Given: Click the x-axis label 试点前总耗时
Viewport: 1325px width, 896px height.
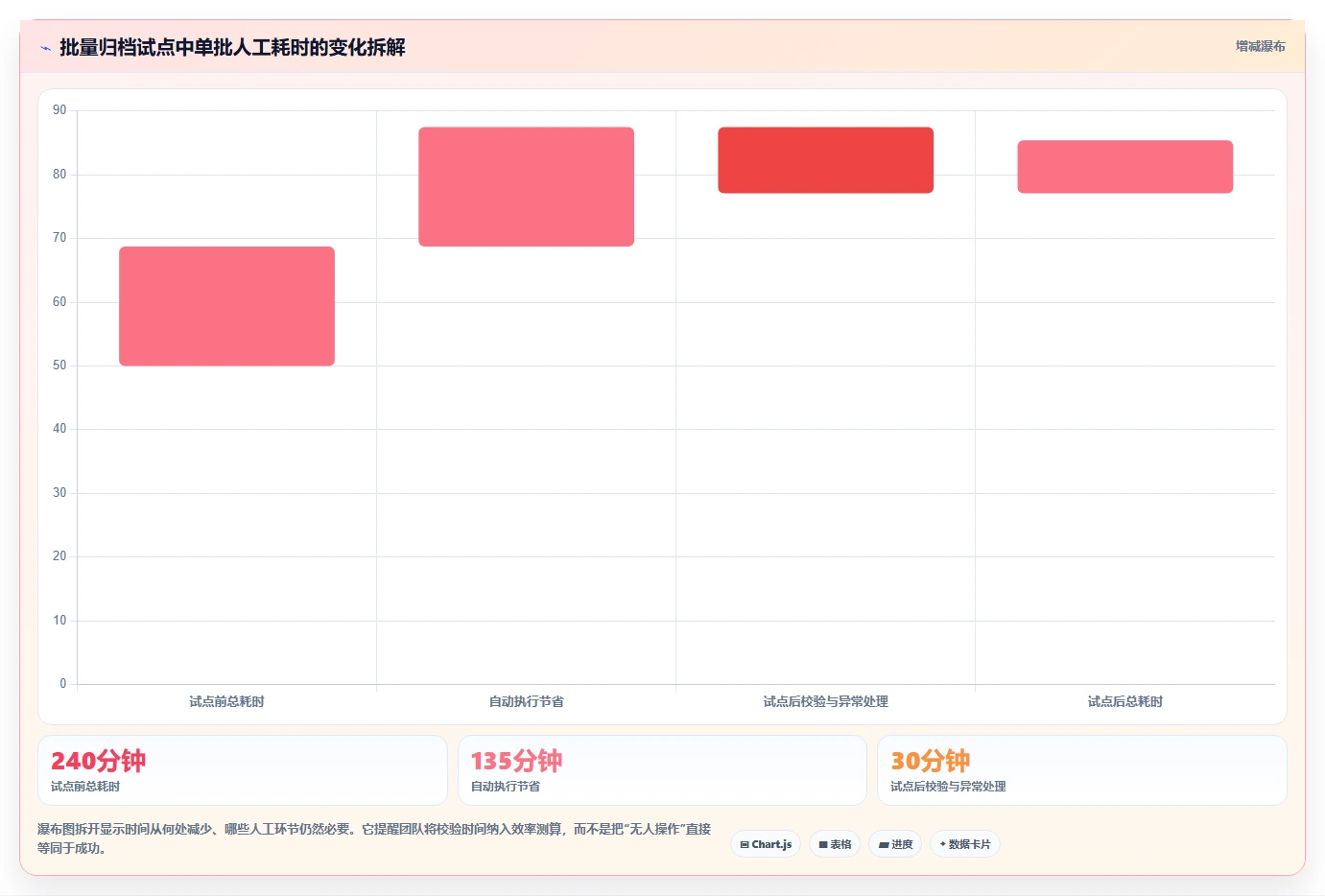Looking at the screenshot, I should pos(226,701).
